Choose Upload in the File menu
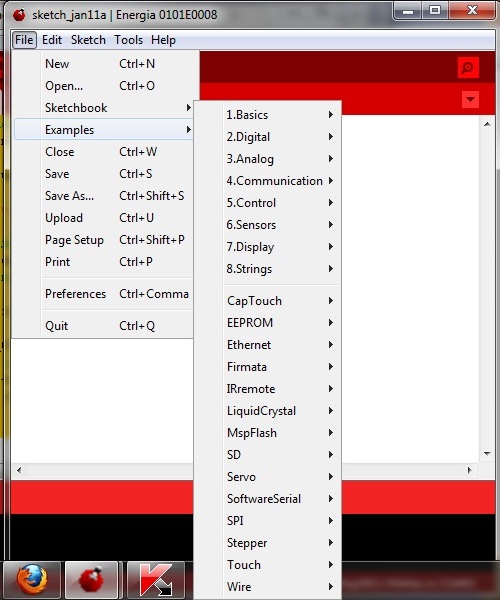Image resolution: width=500 pixels, height=600 pixels. point(103,218)
